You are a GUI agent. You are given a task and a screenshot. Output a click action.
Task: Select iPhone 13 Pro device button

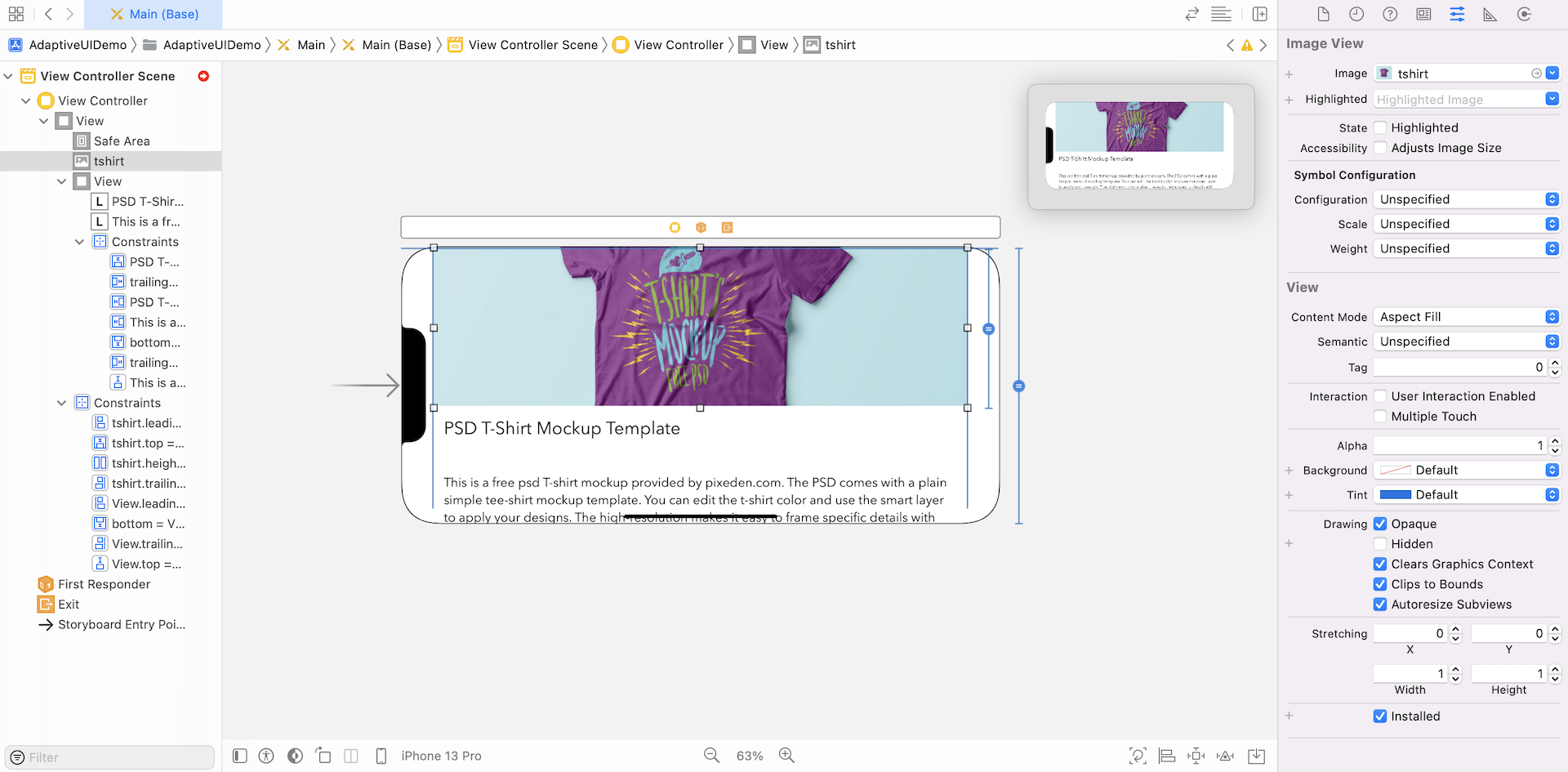440,756
